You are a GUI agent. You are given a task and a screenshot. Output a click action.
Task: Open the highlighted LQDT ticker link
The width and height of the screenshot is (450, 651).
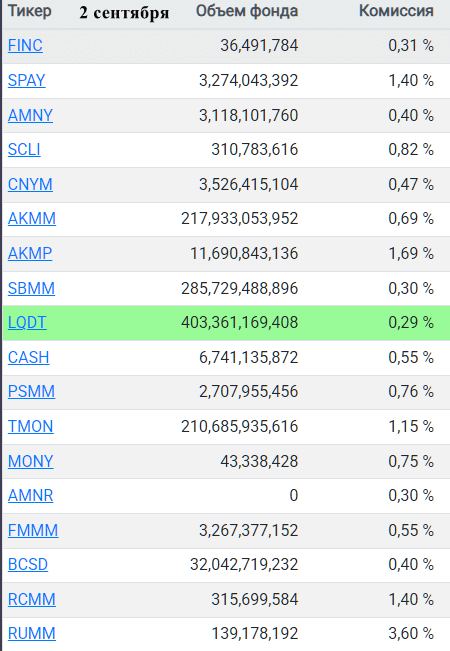(x=27, y=323)
